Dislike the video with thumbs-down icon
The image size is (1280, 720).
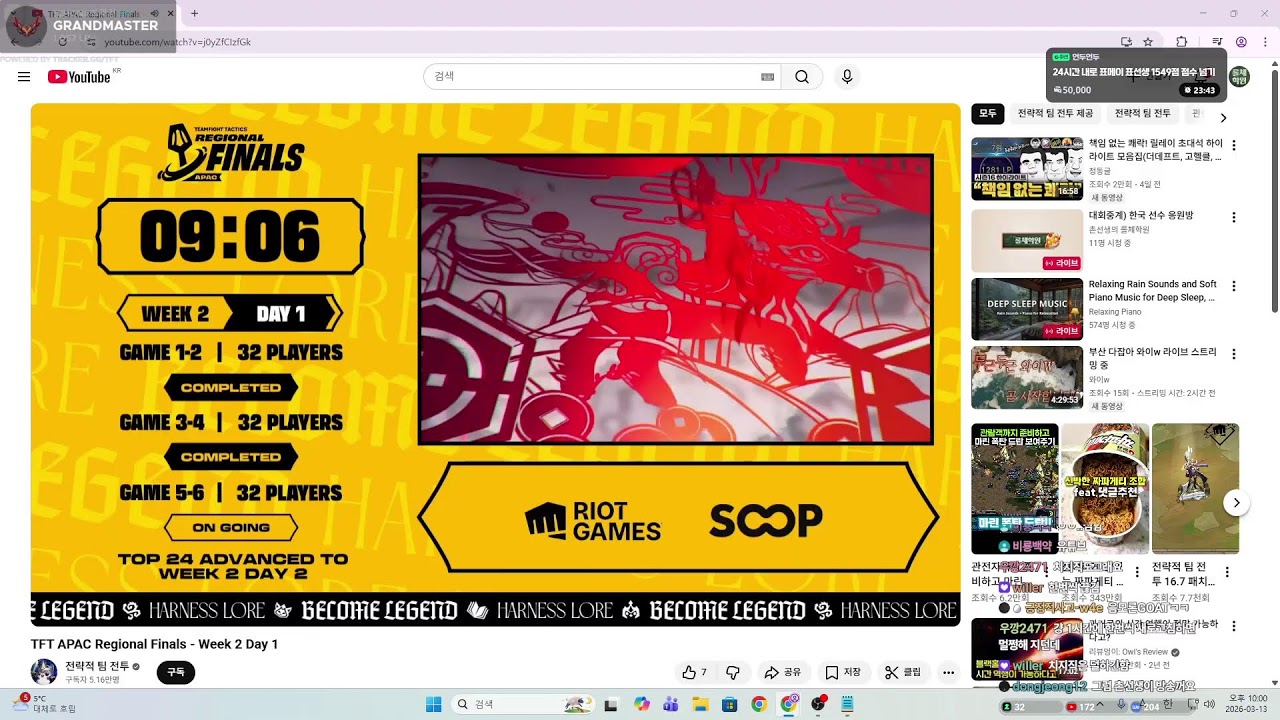pos(733,673)
